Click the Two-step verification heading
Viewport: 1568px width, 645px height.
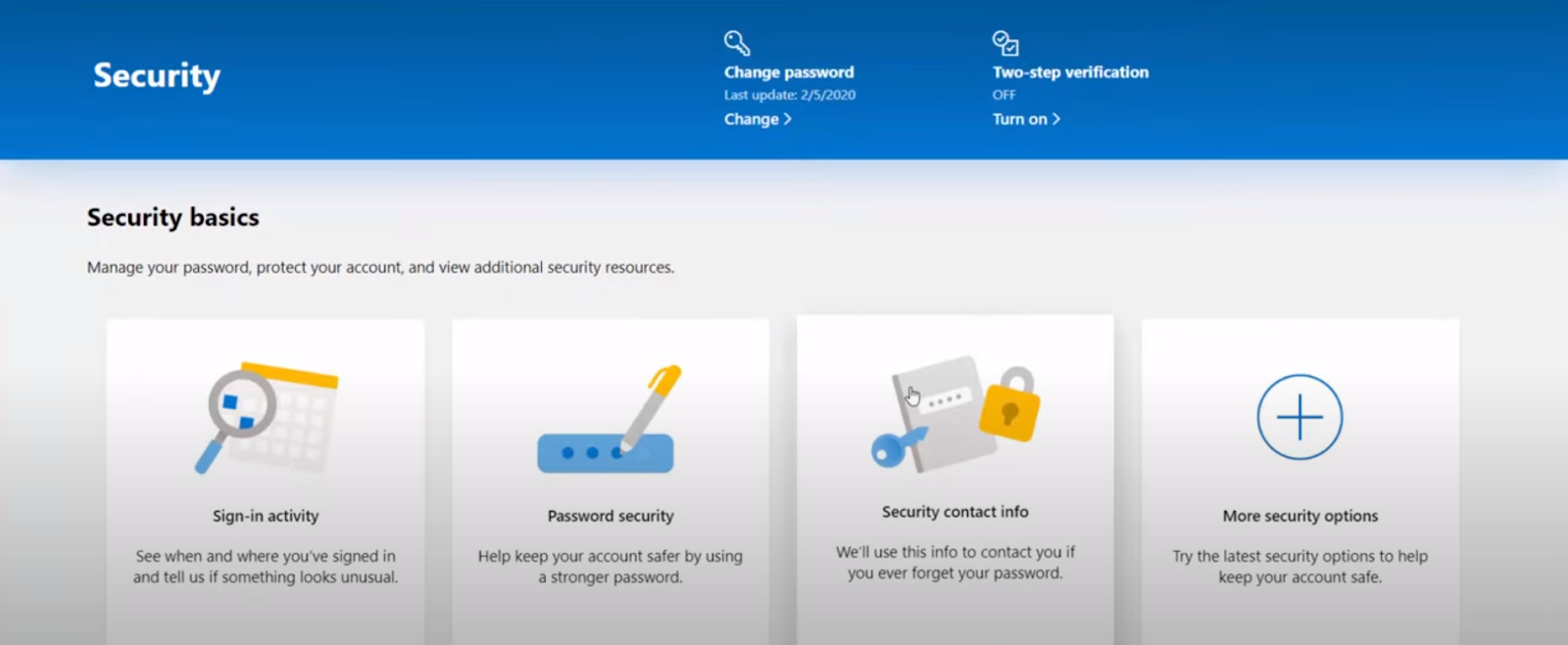tap(1070, 73)
